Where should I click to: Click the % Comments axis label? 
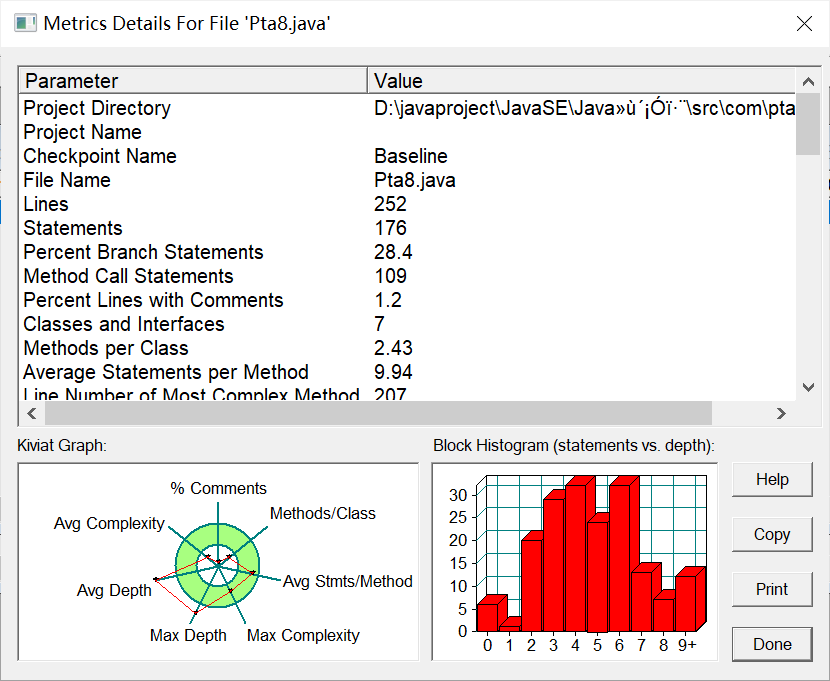218,488
